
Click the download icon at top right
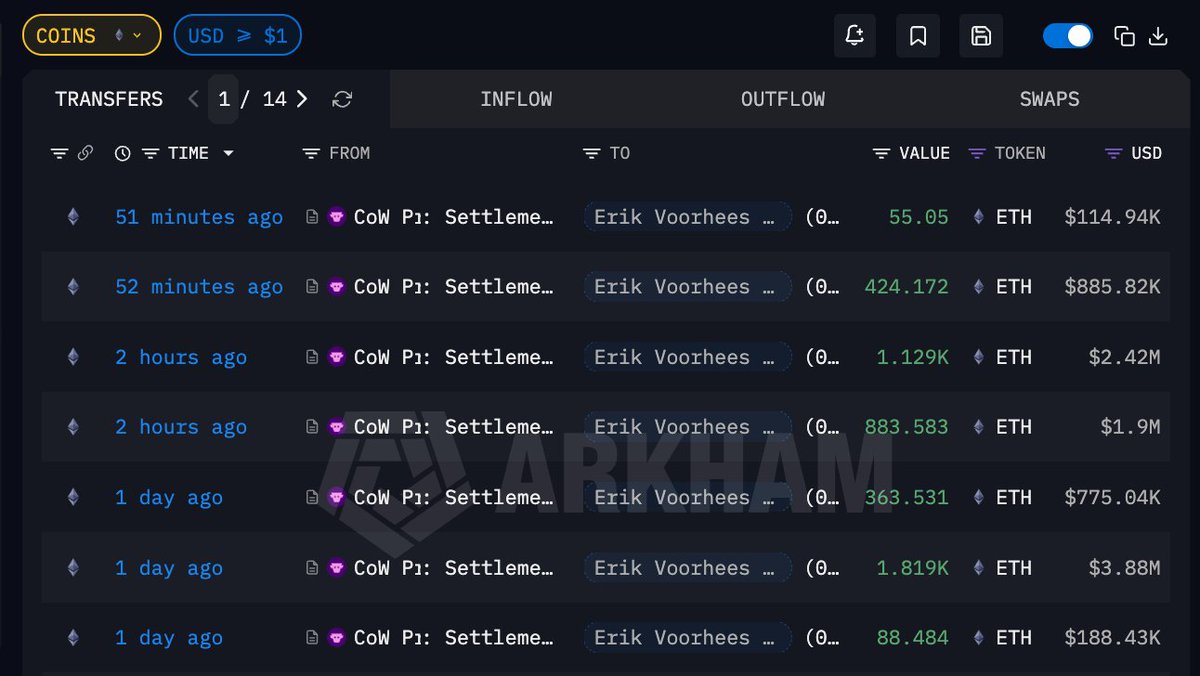tap(1159, 36)
